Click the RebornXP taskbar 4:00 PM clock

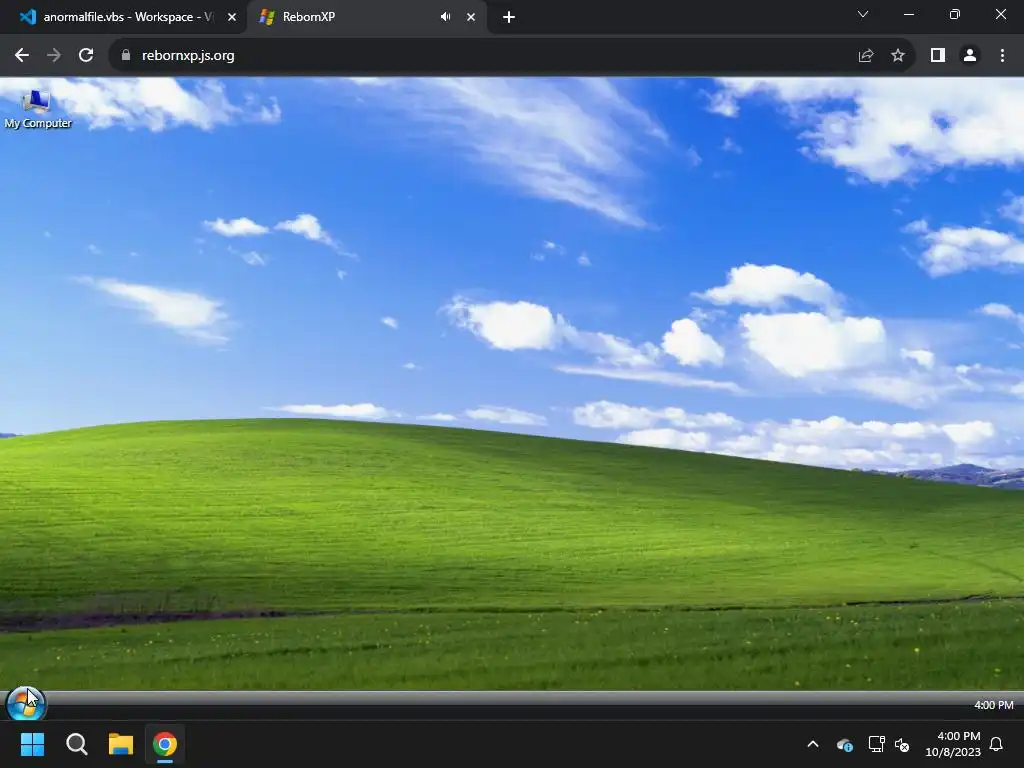tap(993, 705)
